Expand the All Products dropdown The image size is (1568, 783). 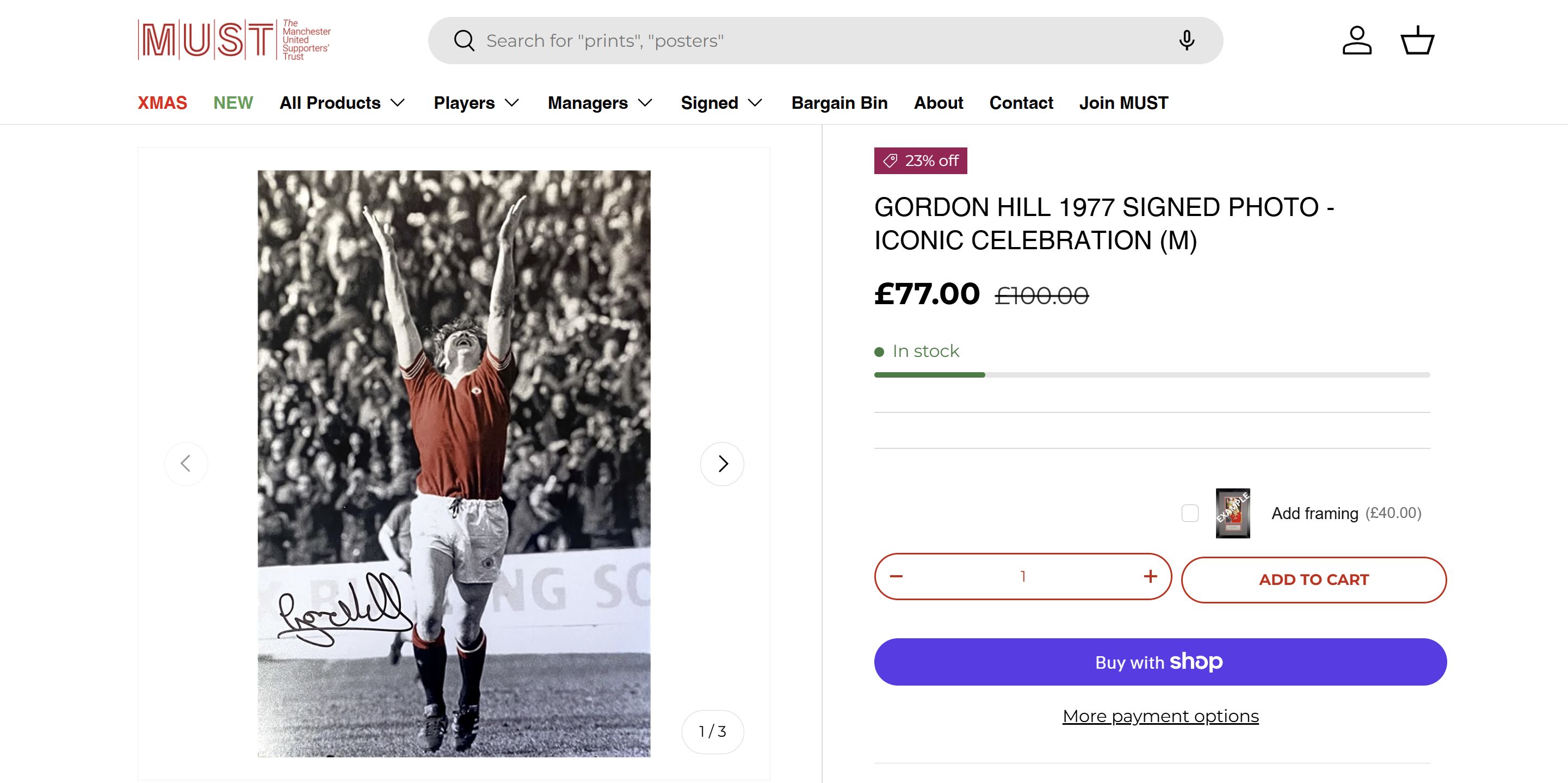click(342, 103)
